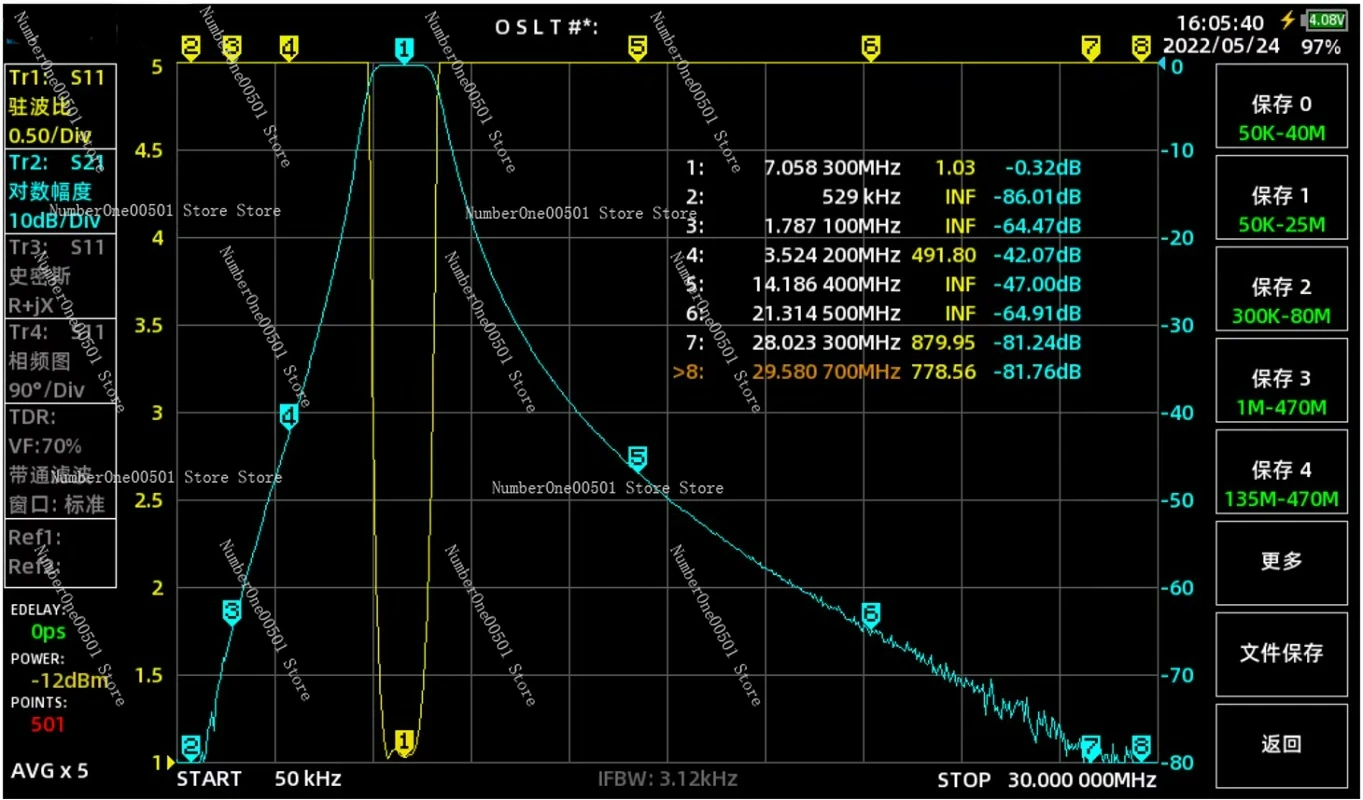Click yellow marker 6 flag at the top
Viewport: 1363px width, 800px height.
[870, 49]
